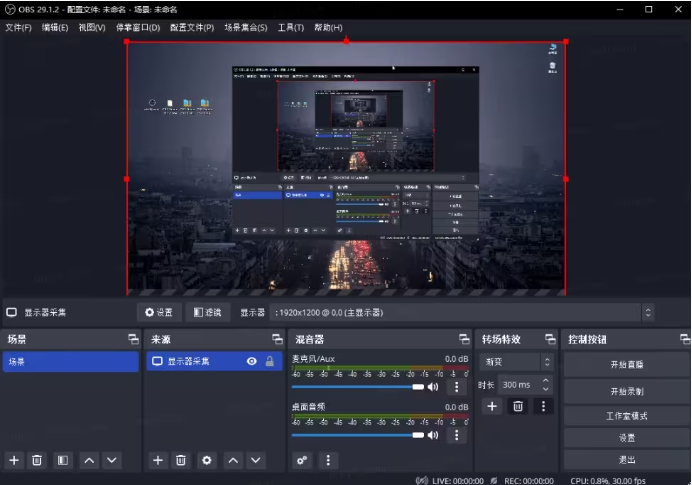Click 退出 button
The width and height of the screenshot is (692, 485).
627,460
